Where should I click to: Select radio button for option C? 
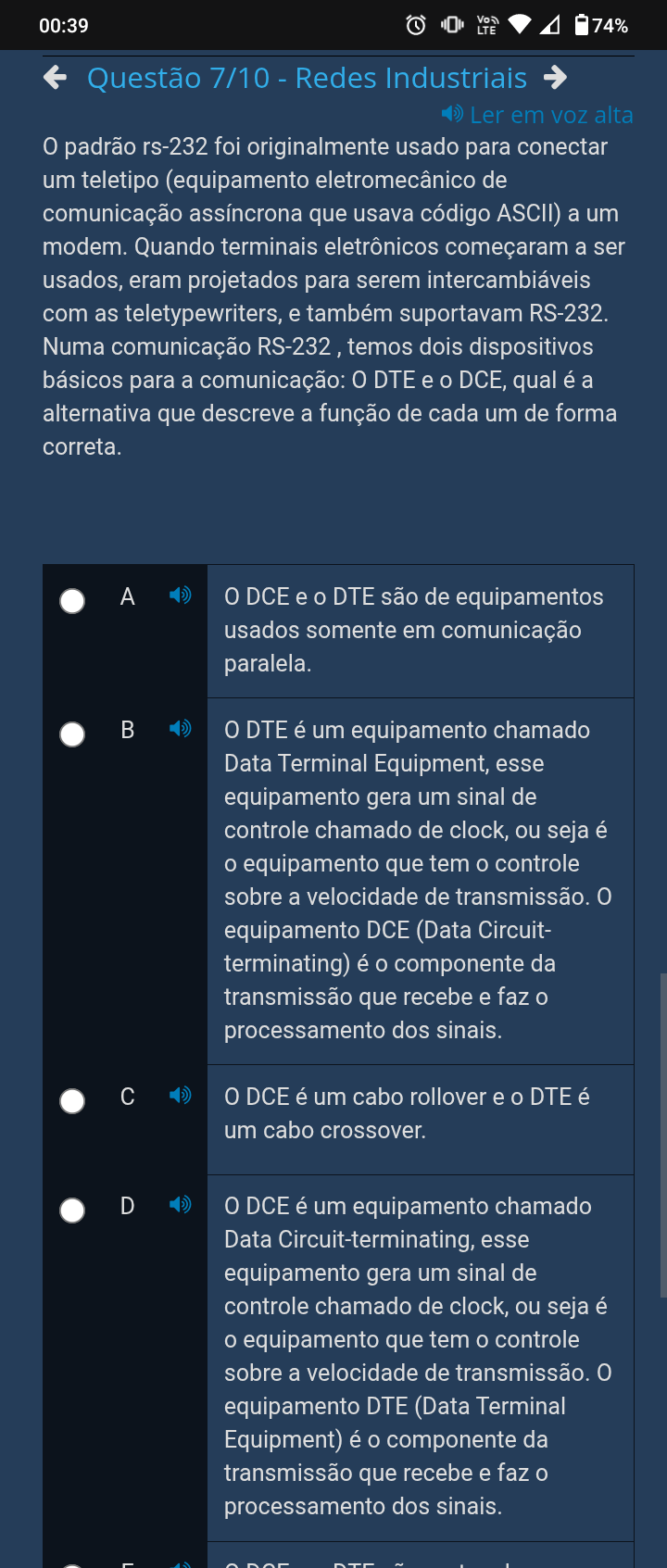[x=72, y=1101]
